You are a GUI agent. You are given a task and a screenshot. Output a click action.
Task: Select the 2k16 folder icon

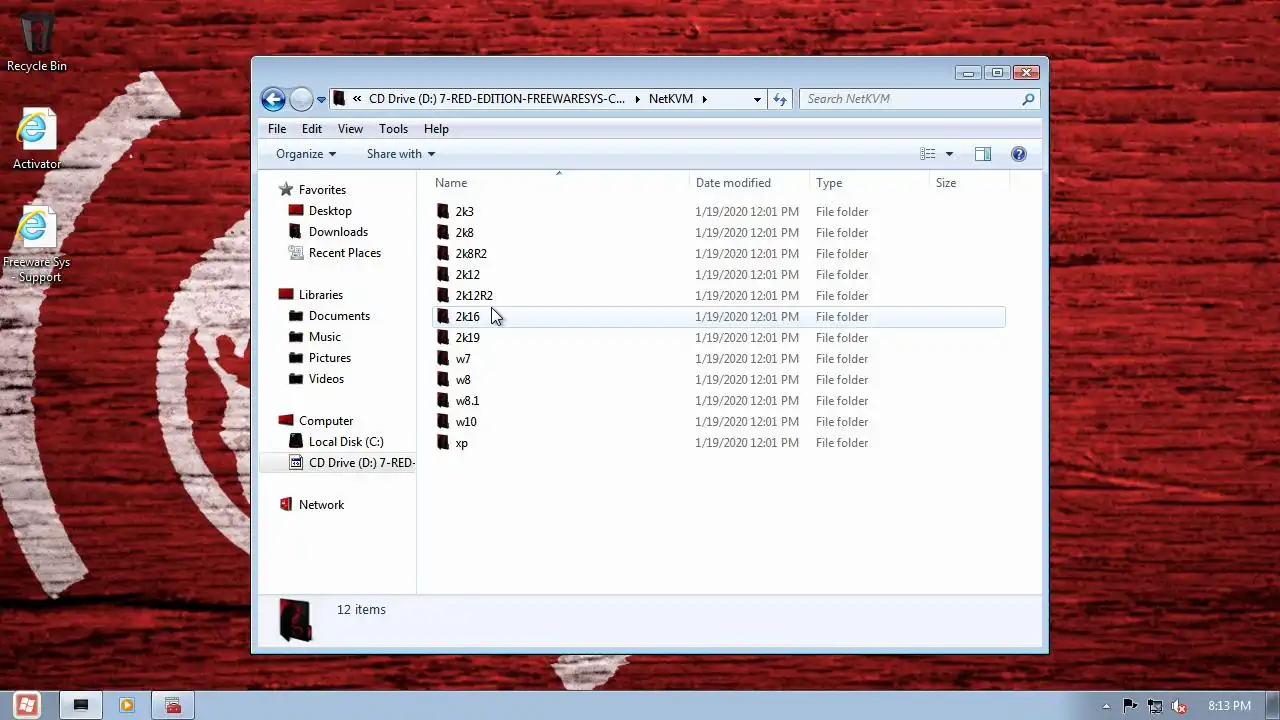[x=443, y=316]
